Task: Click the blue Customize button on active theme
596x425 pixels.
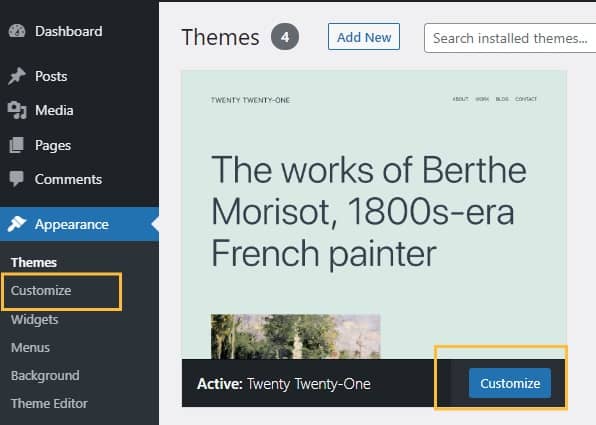Action: click(510, 383)
